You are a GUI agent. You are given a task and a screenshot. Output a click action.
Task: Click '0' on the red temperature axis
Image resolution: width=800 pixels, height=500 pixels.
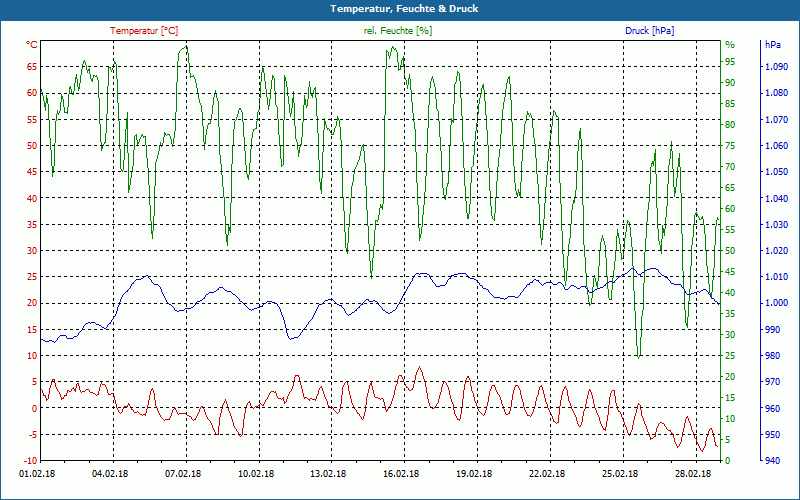[x=35, y=408]
